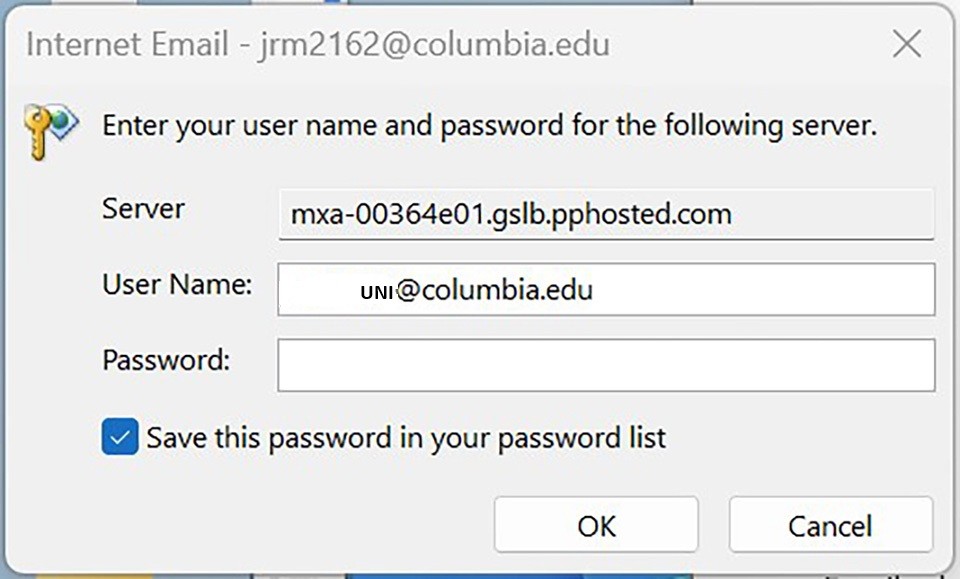The width and height of the screenshot is (960, 579).
Task: Click the checkmark inside the blue checkbox
Action: pyautogui.click(x=119, y=437)
